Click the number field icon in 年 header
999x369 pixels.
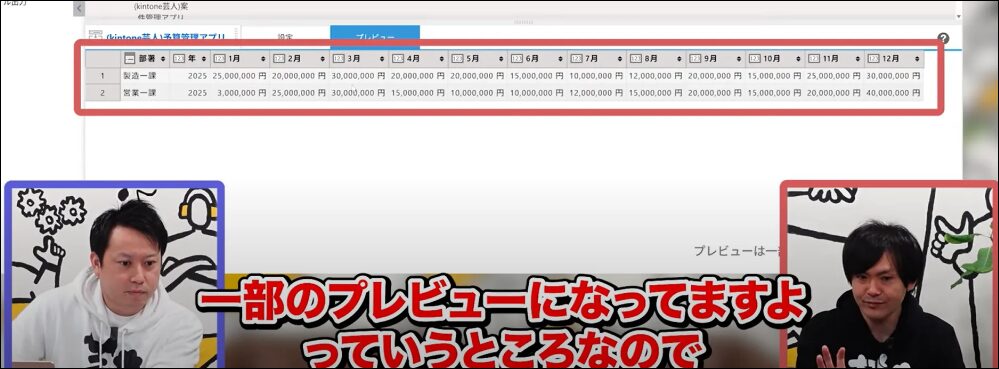coord(179,58)
